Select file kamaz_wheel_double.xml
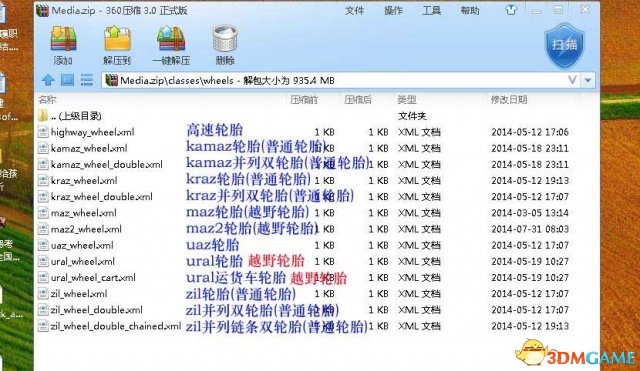The height and width of the screenshot is (371, 640). pos(107,164)
